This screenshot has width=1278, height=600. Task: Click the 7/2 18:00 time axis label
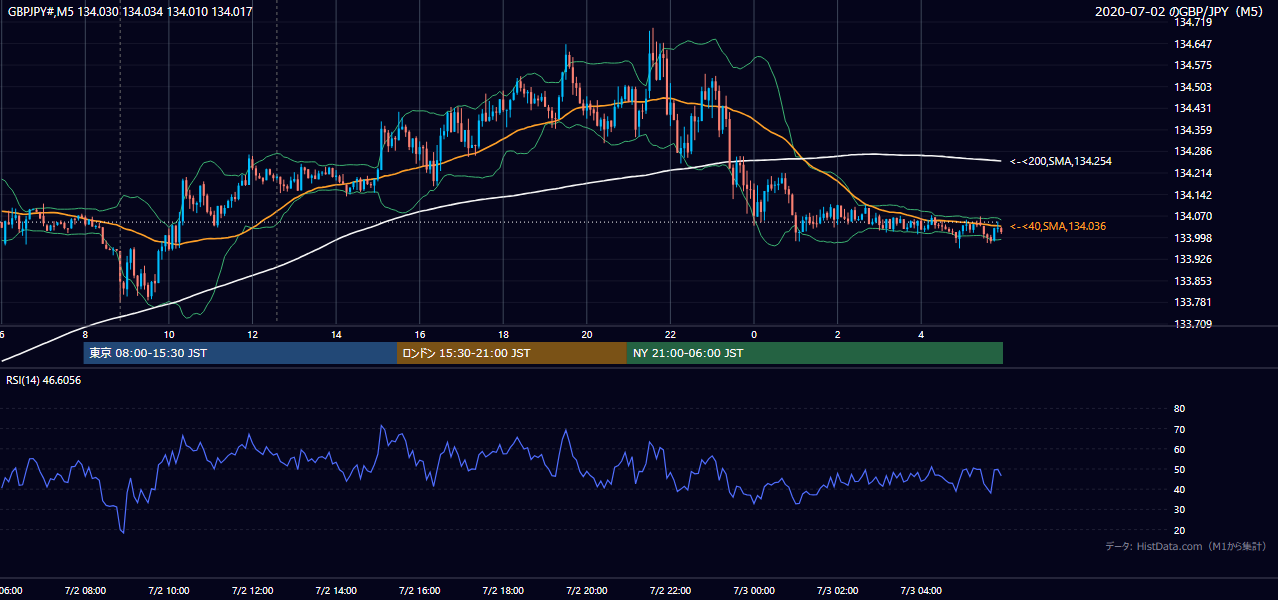(503, 590)
